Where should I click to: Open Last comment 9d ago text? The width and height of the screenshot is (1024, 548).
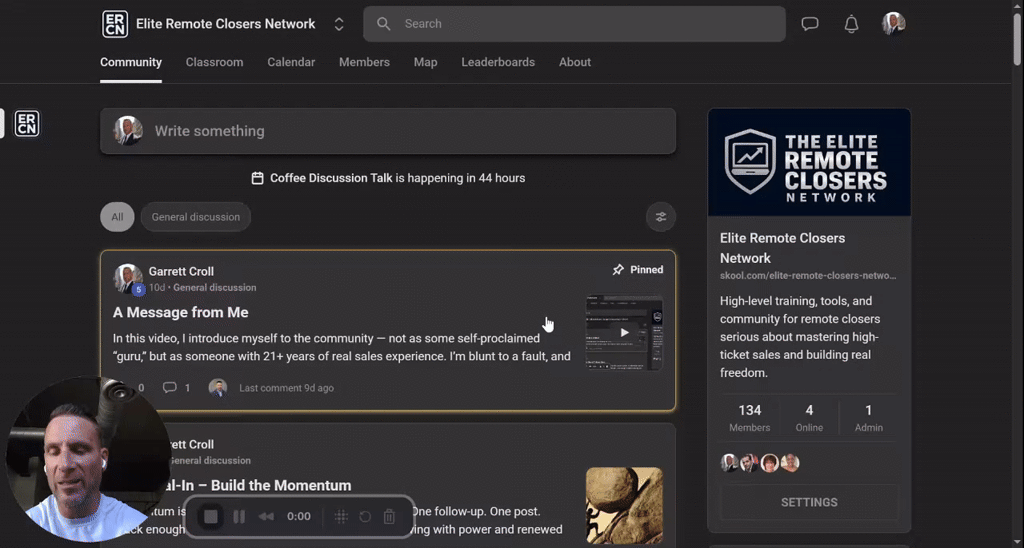coord(286,388)
